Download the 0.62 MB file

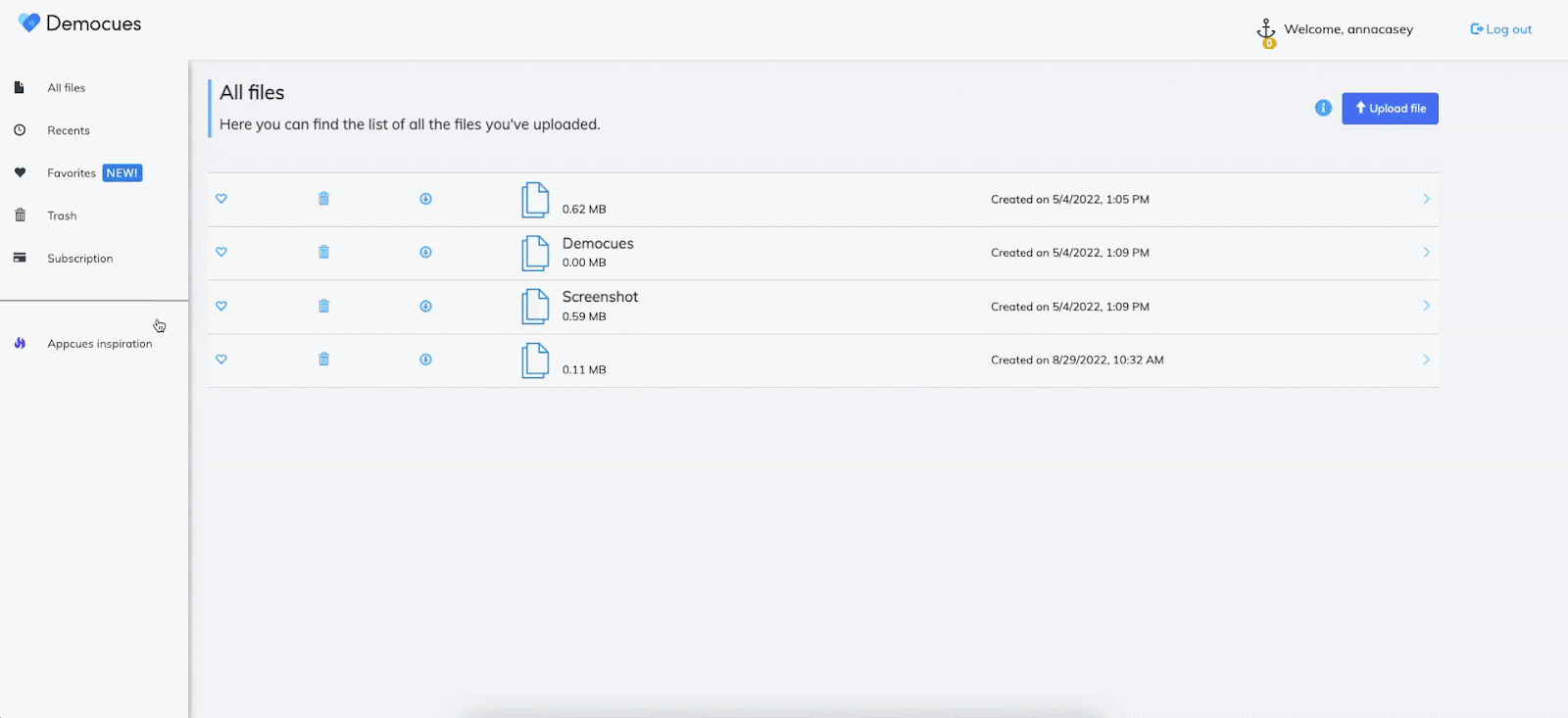(425, 199)
